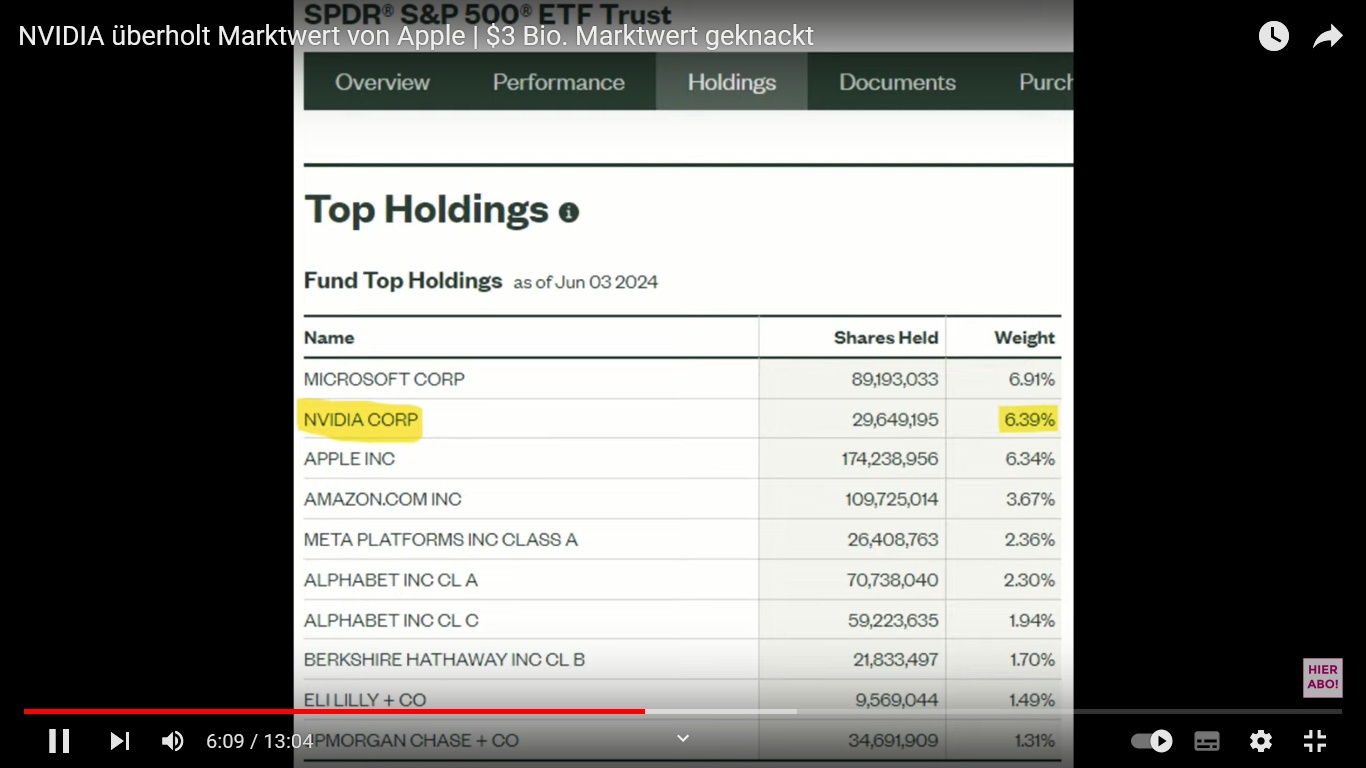Click the HIER ABO subscribe watermark
Viewport: 1366px width, 768px height.
[x=1322, y=677]
